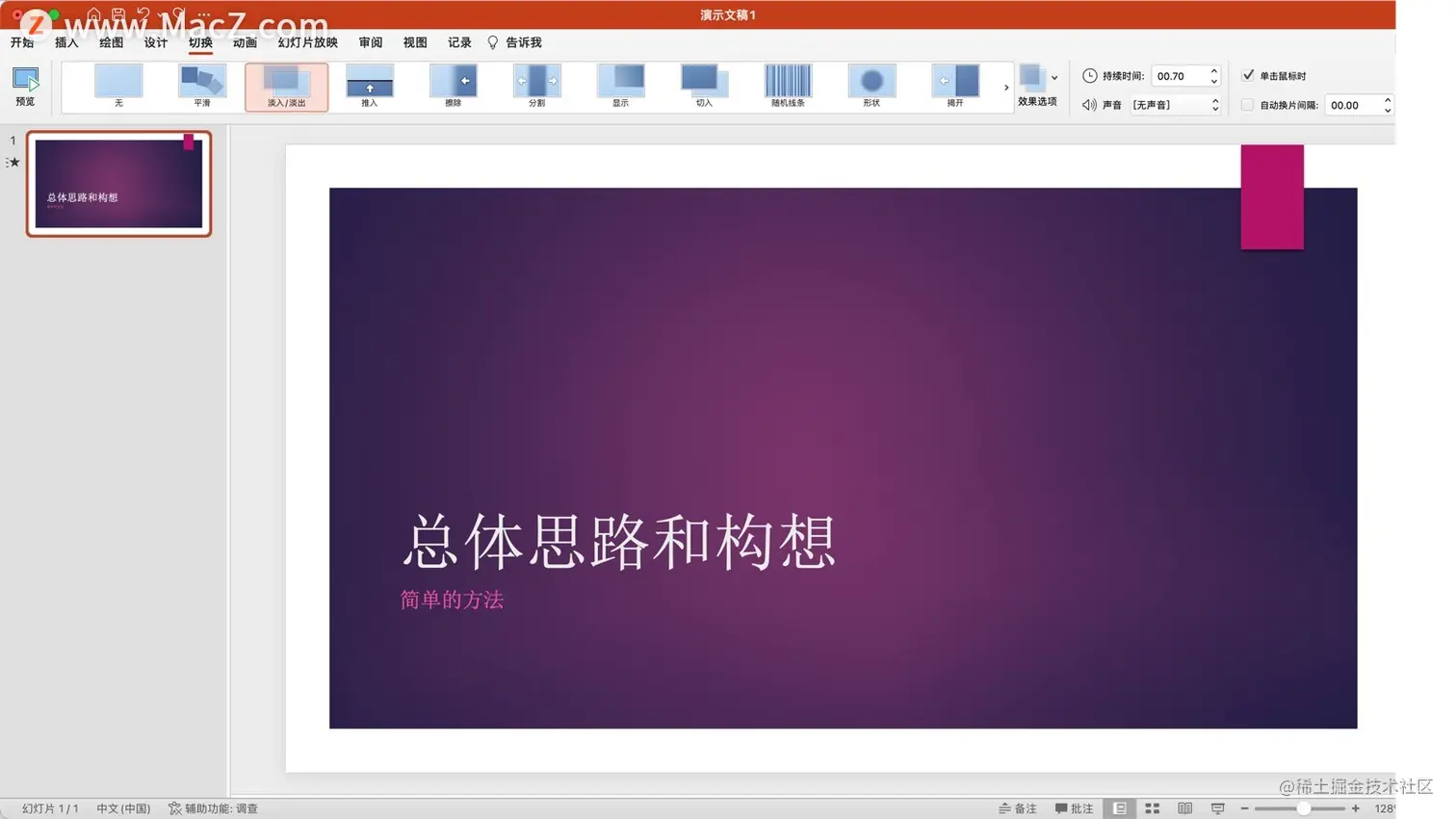The width and height of the screenshot is (1456, 819).
Task: Click the subtitle 简单的方法 on the slide
Action: click(452, 600)
